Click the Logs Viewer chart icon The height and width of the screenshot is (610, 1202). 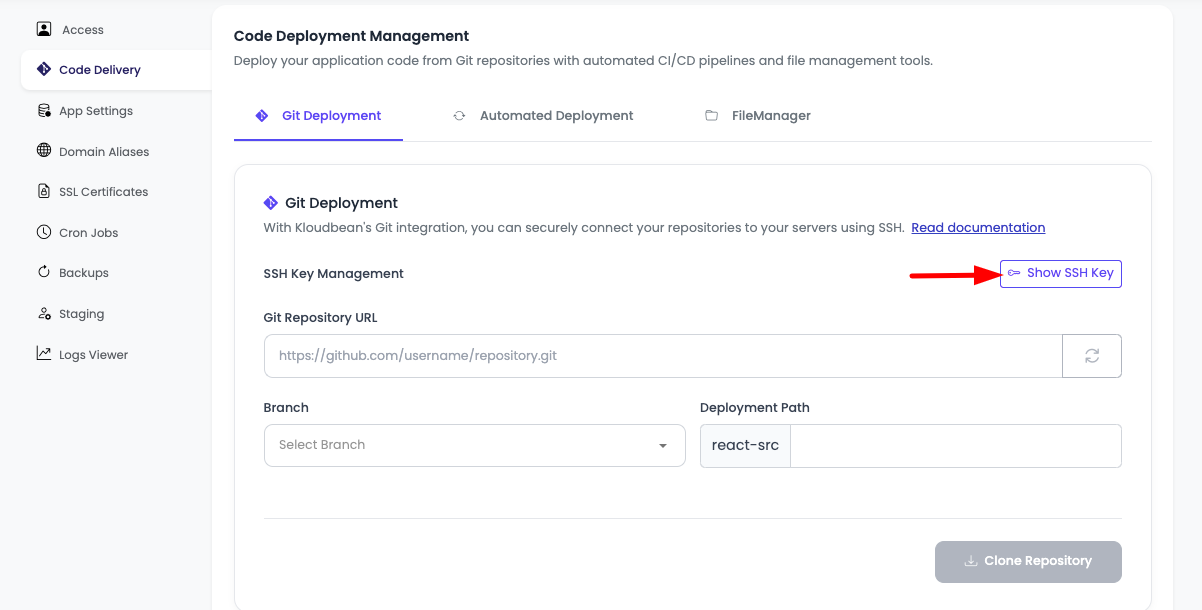pyautogui.click(x=44, y=354)
